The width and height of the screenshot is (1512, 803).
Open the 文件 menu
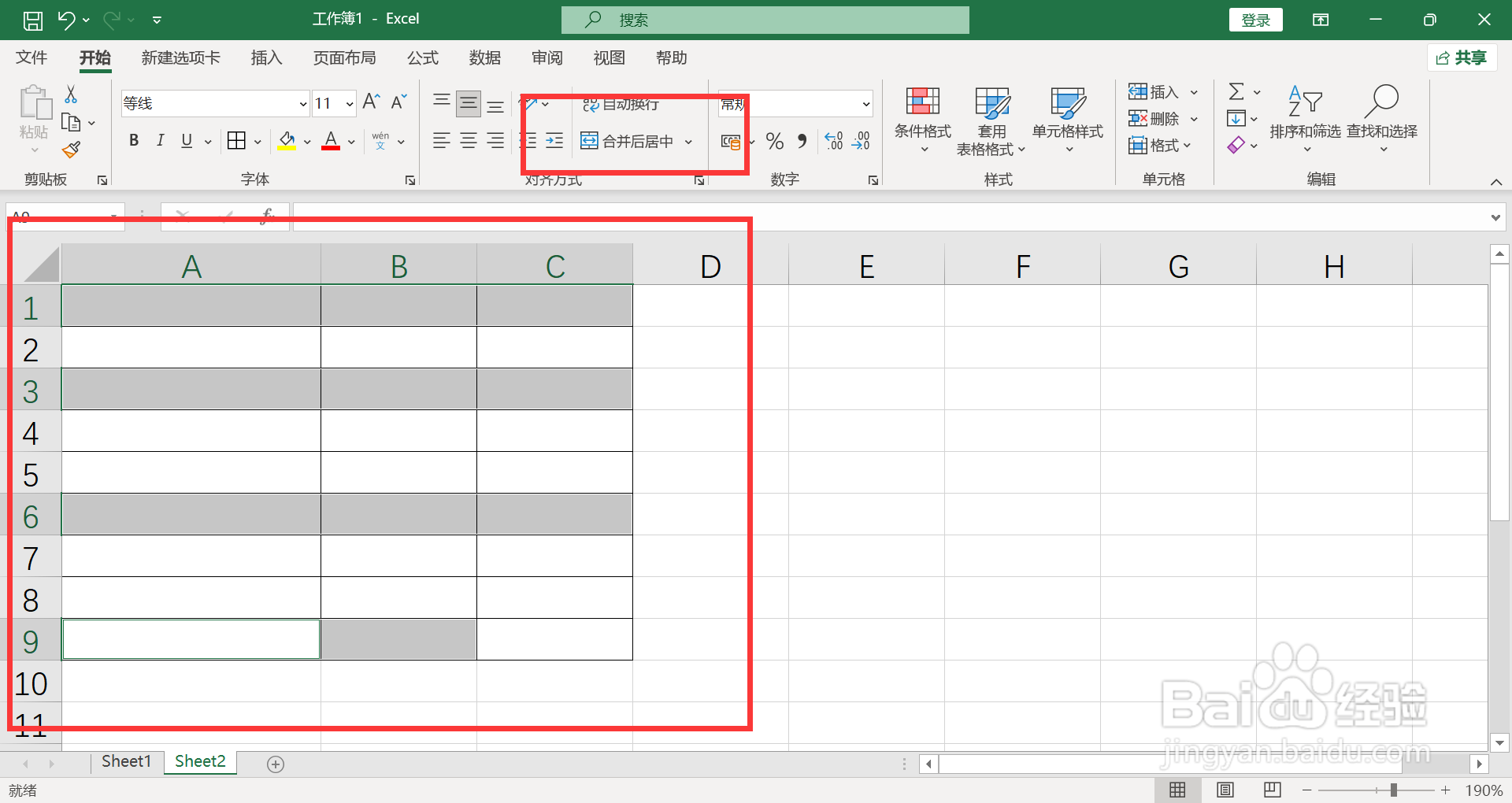click(x=31, y=57)
